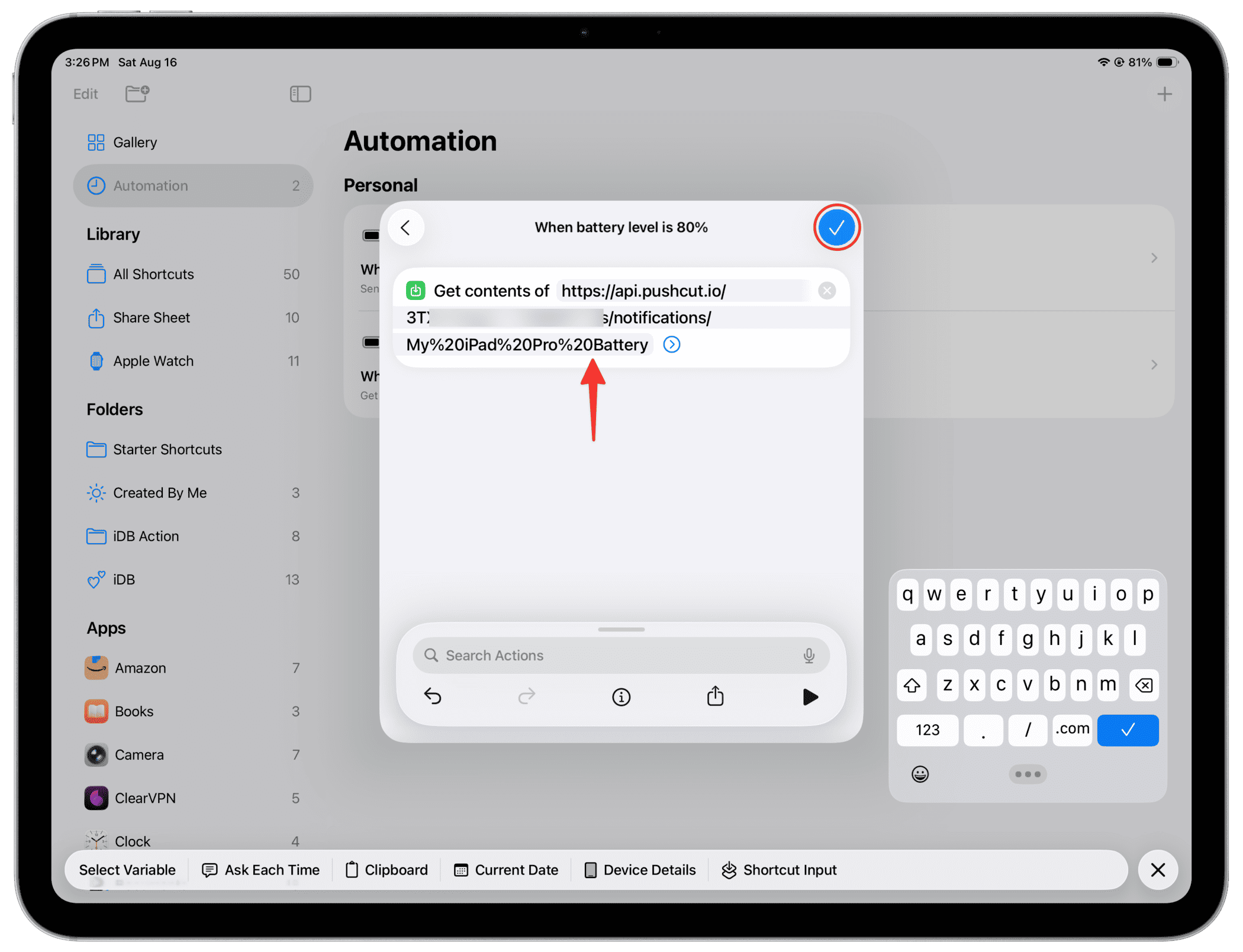Run the shortcut with play button

[x=810, y=696]
